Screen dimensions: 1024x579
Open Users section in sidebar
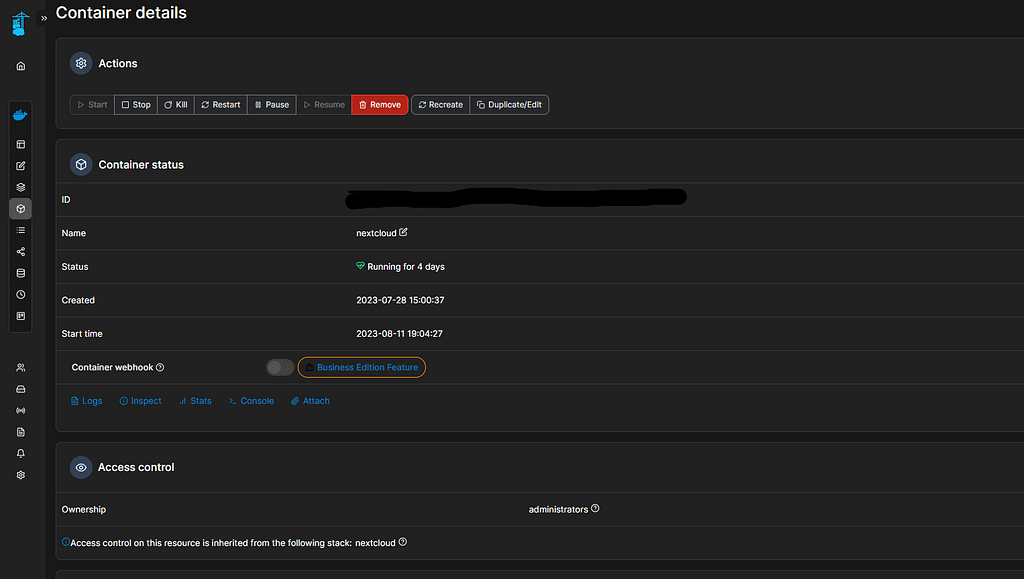point(21,368)
